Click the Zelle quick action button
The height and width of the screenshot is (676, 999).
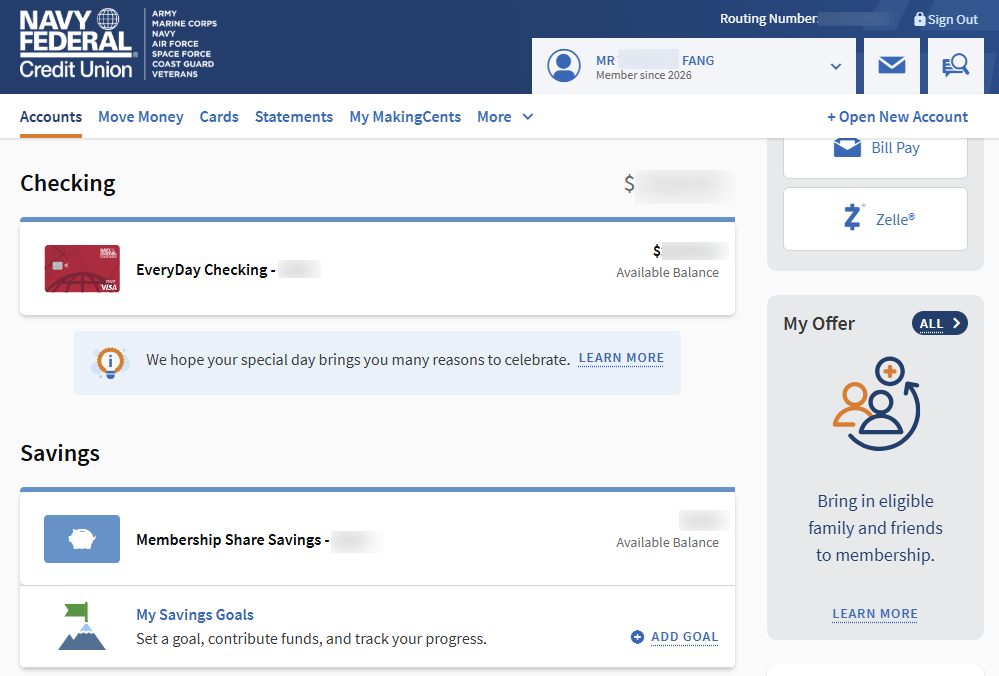875,219
